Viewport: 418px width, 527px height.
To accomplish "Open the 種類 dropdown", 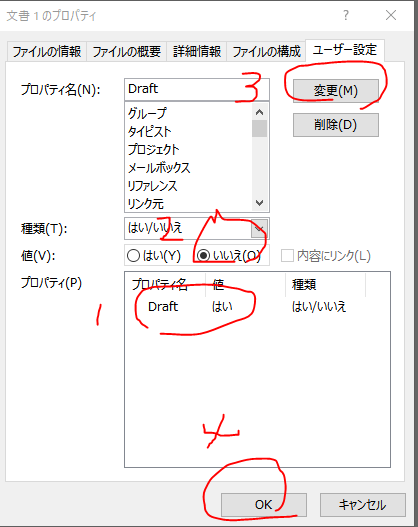I will coord(259,229).
